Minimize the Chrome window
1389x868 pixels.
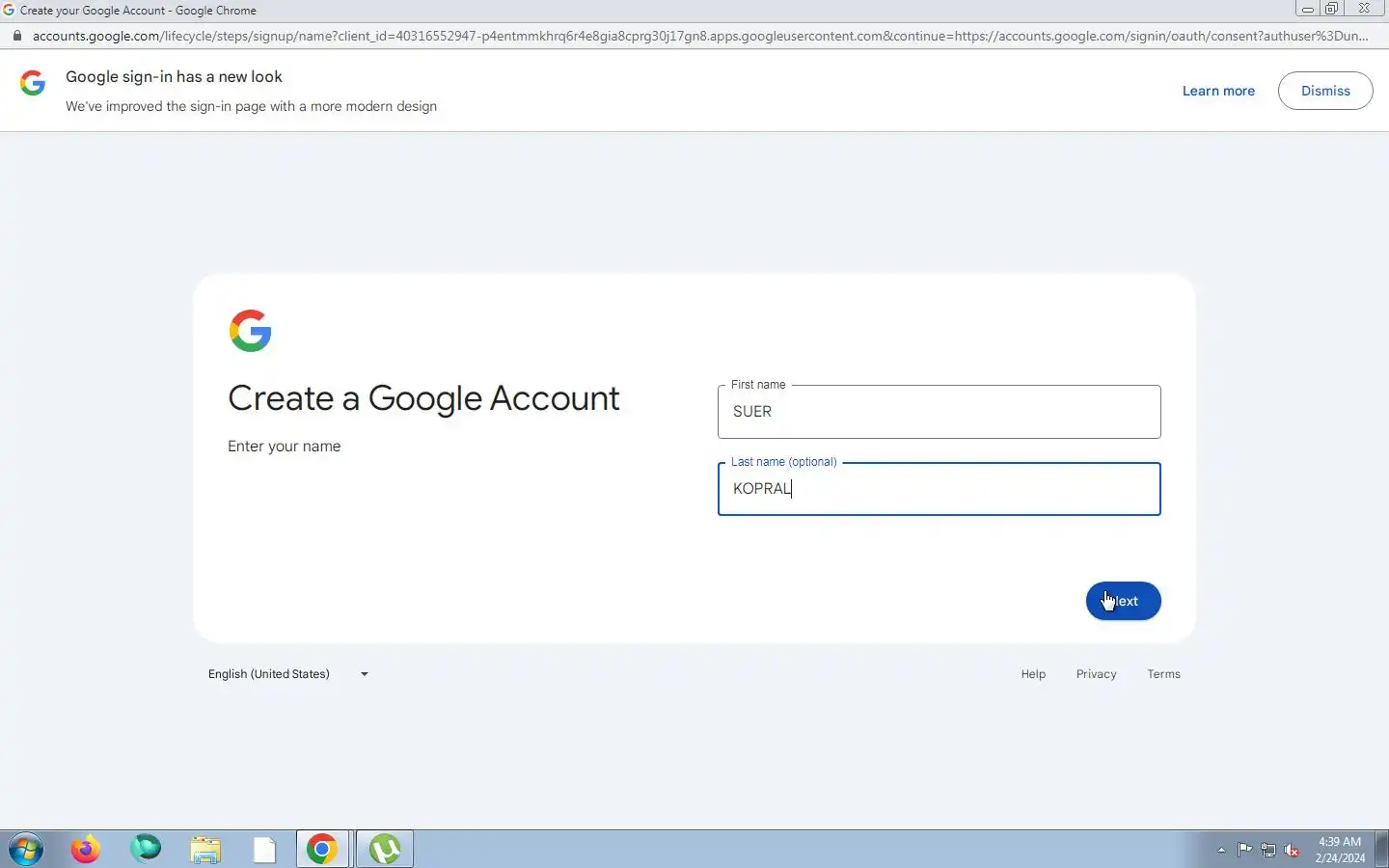[x=1308, y=9]
